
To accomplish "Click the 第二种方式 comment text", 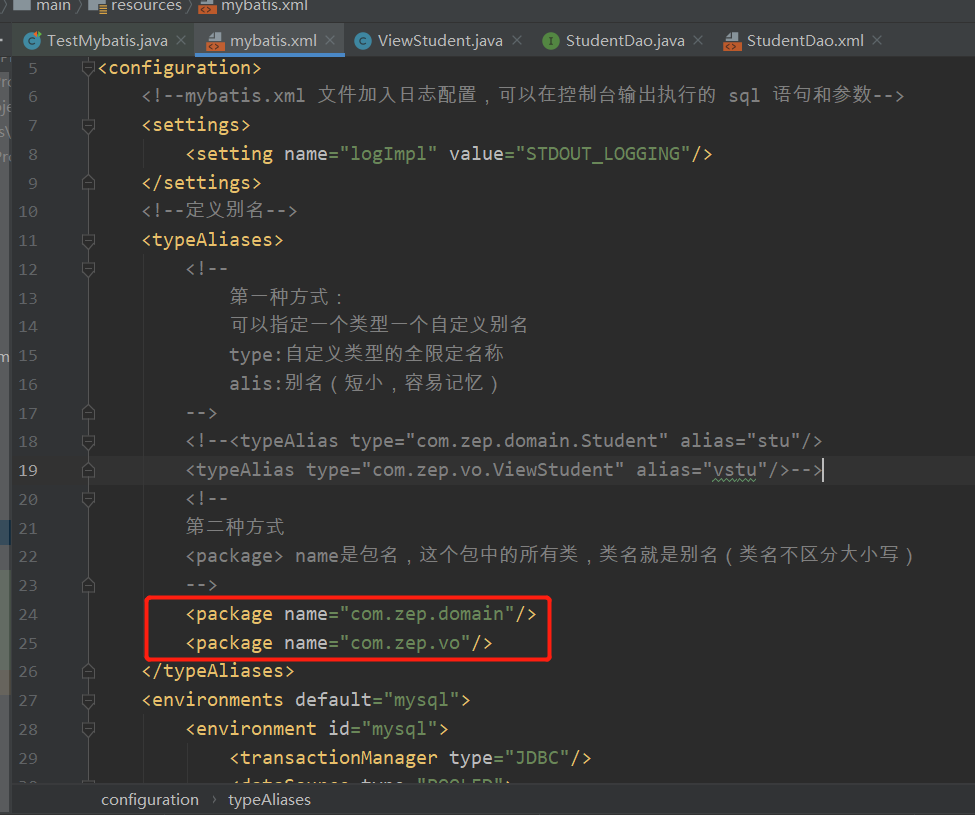I will [x=235, y=527].
